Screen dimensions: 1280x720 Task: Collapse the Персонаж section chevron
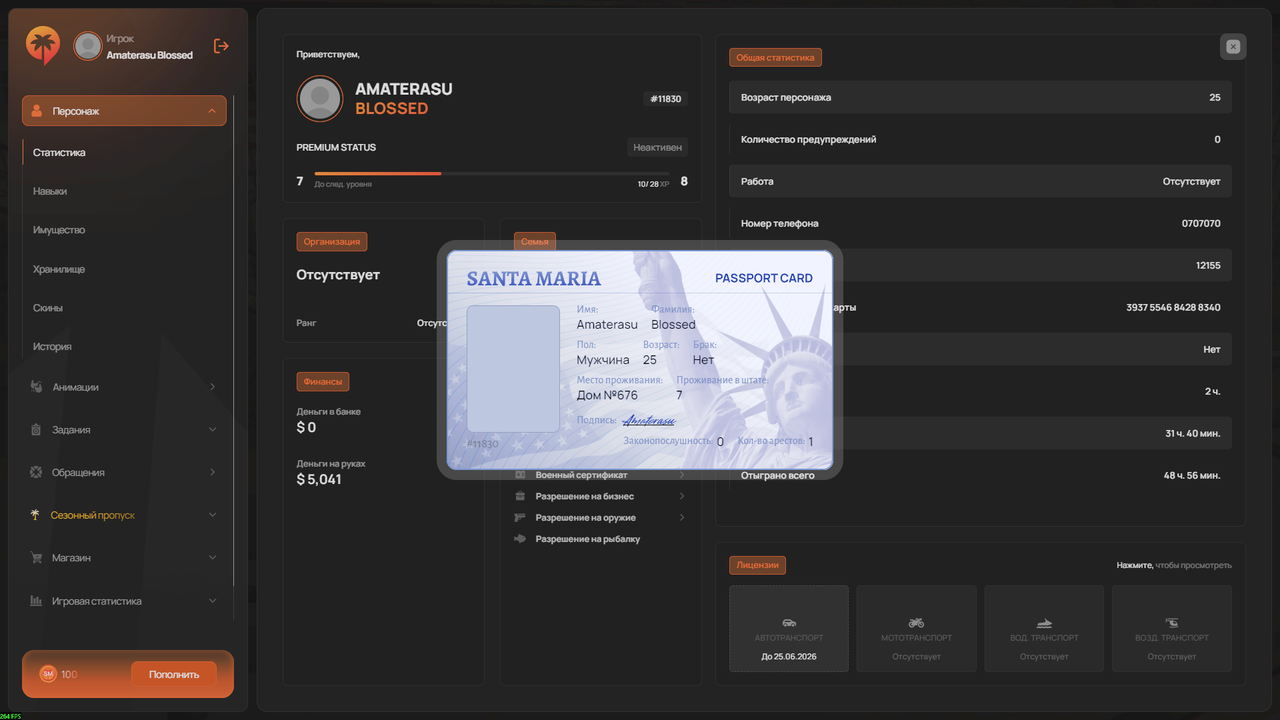click(x=212, y=111)
